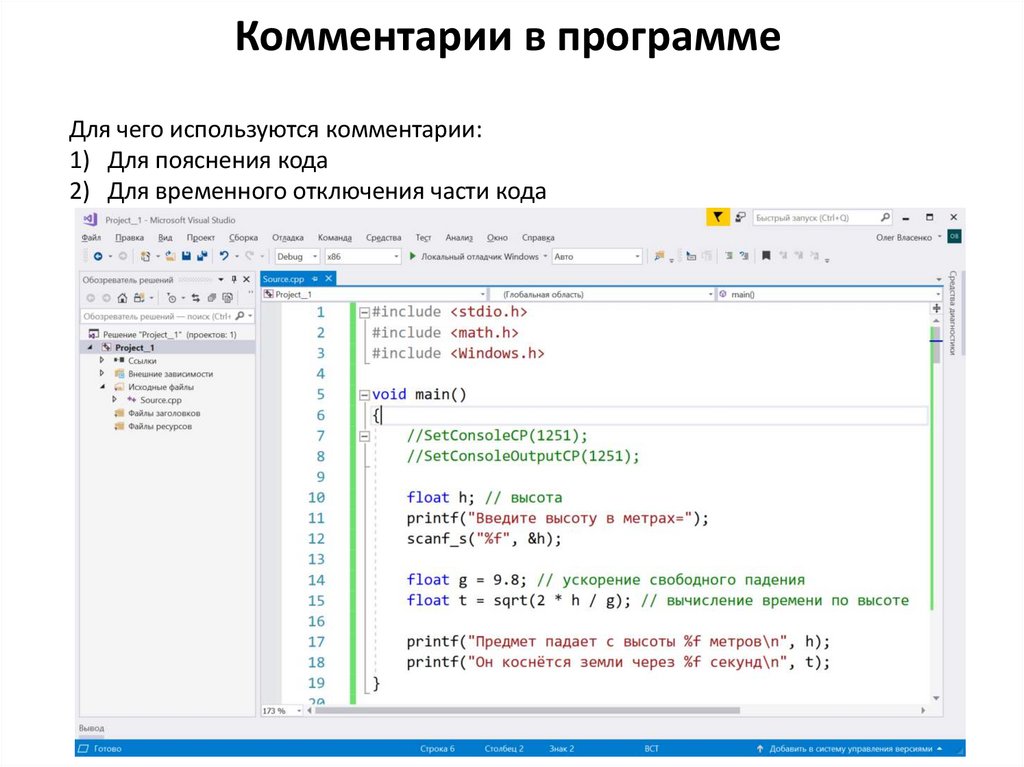Screen dimensions: 1024x767
Task: Collapse the Исходные файлы folder
Action: point(103,387)
